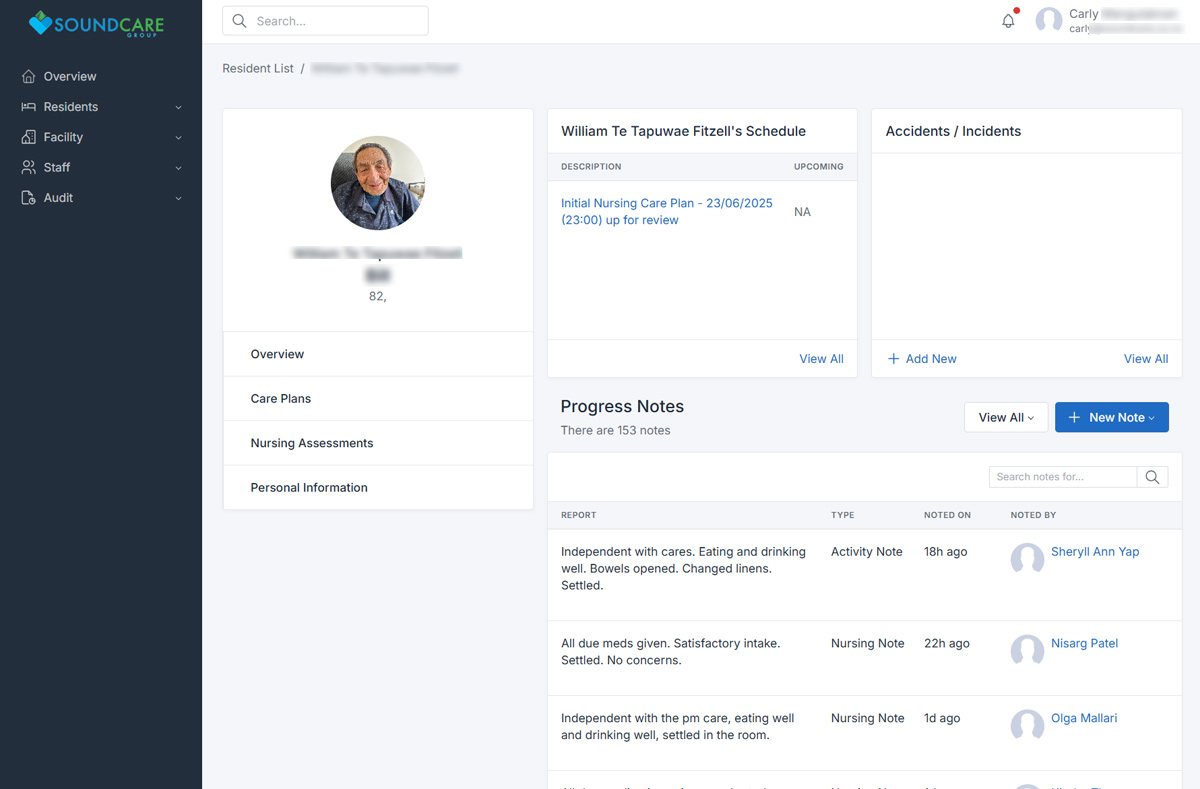Open the View All notes filter dropdown
1200x789 pixels.
click(1005, 418)
